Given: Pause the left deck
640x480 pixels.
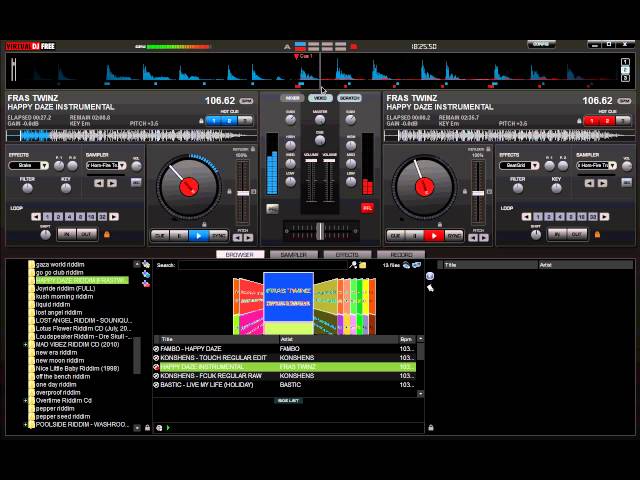Looking at the screenshot, I should pyautogui.click(x=179, y=236).
